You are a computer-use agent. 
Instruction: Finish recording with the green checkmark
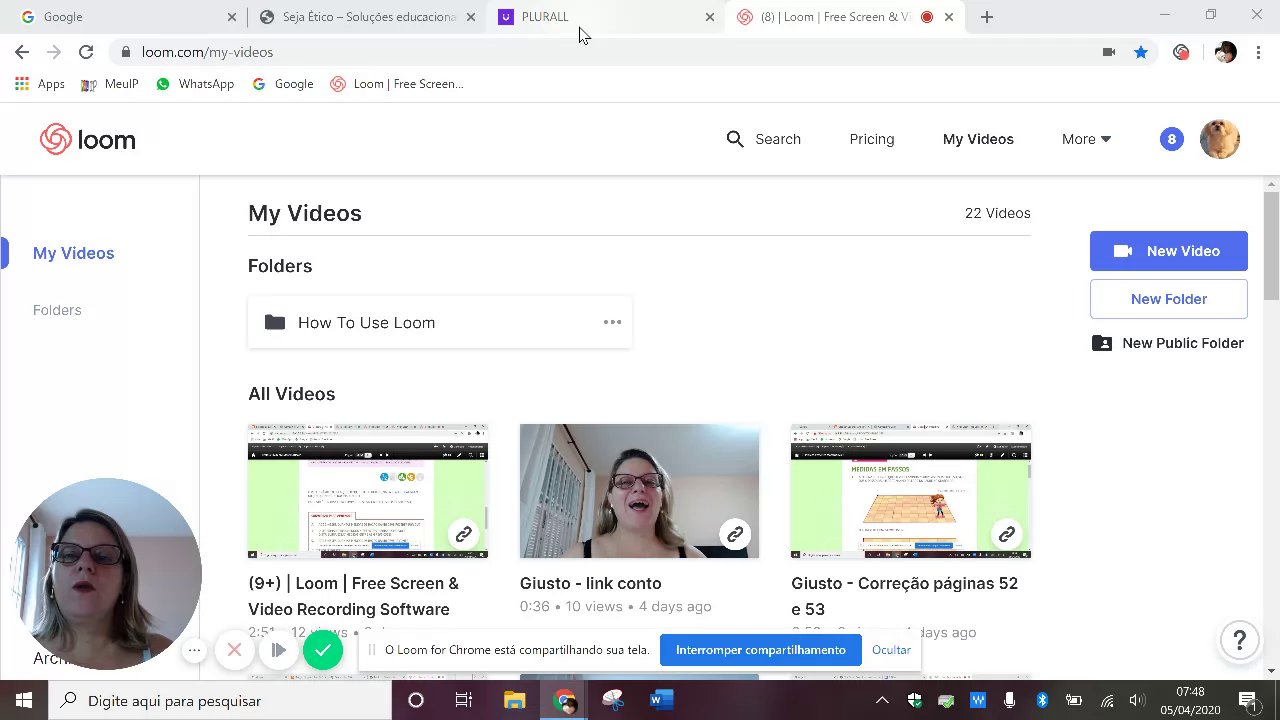click(322, 651)
